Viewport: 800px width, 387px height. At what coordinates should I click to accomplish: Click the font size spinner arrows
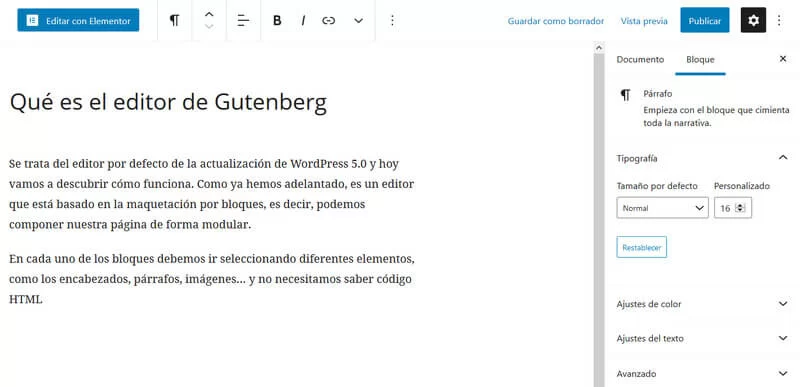741,208
